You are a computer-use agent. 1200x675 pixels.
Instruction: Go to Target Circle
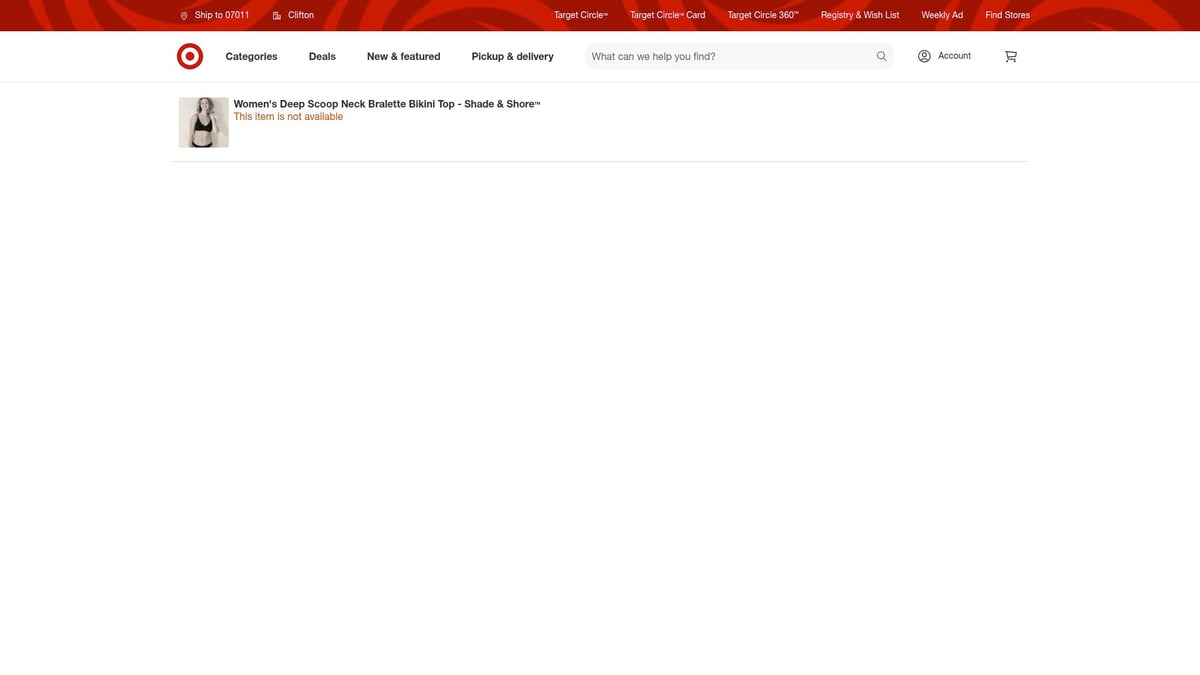(580, 15)
